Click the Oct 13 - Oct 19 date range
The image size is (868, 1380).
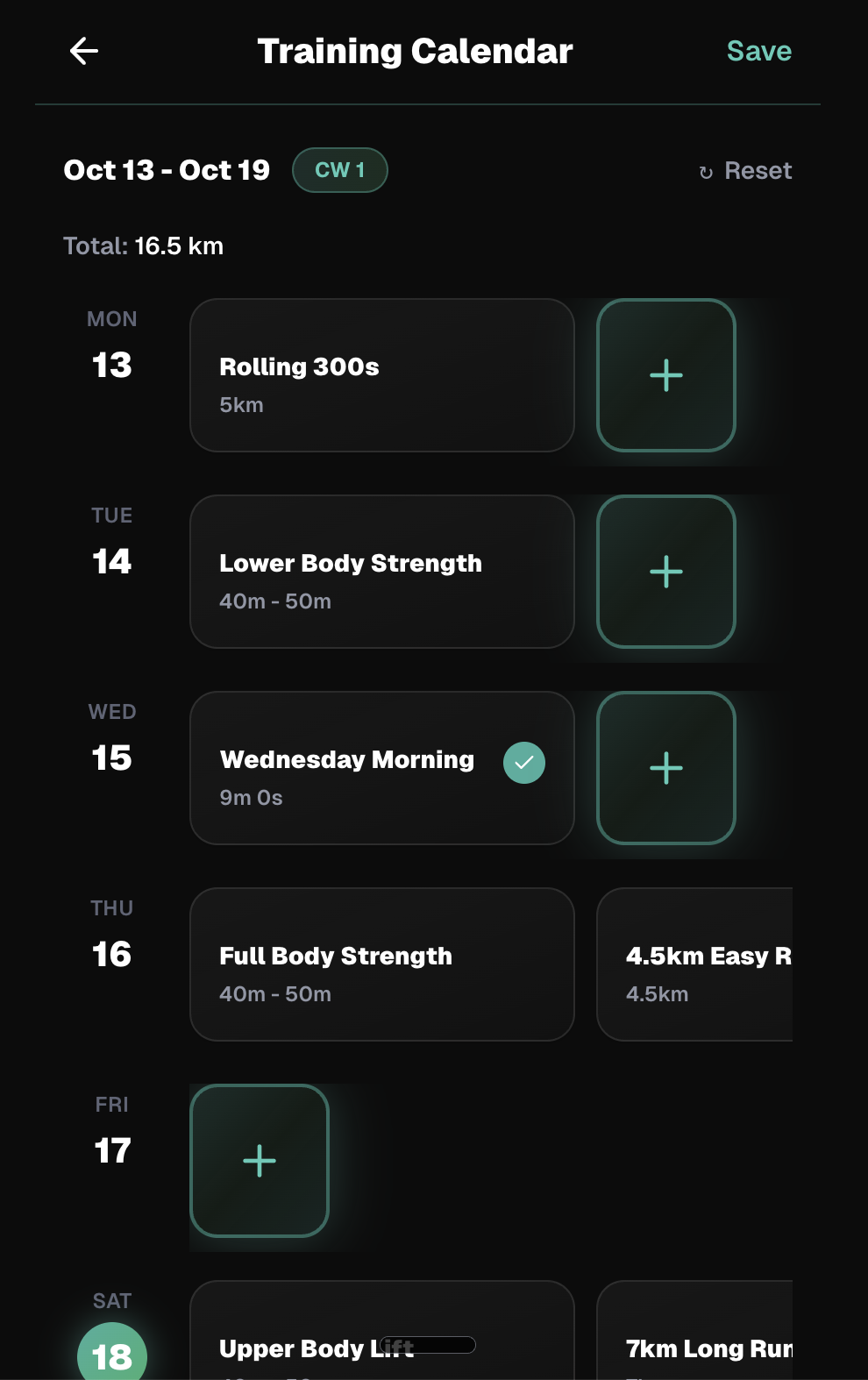click(x=167, y=170)
